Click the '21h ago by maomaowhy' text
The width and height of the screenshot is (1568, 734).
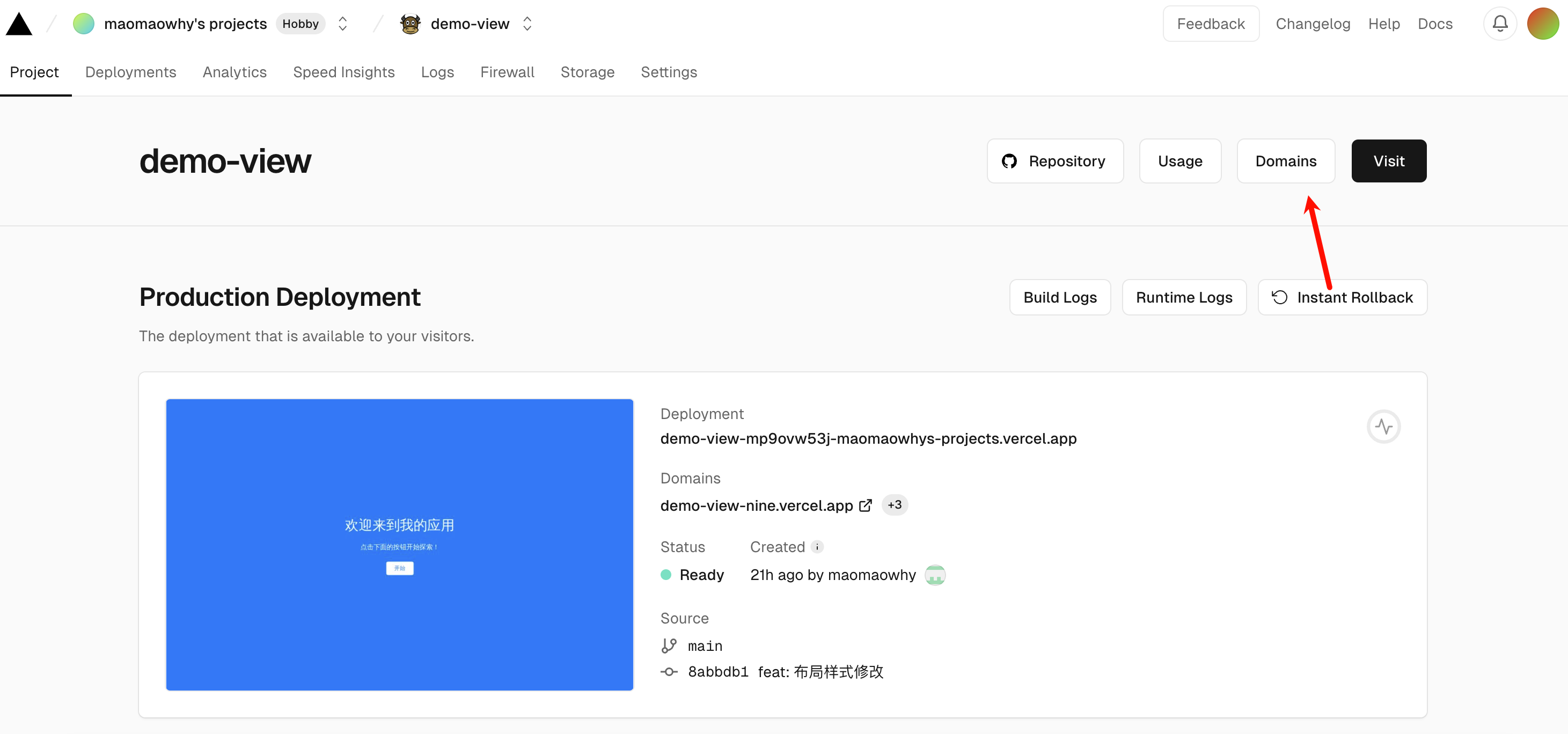(x=833, y=575)
